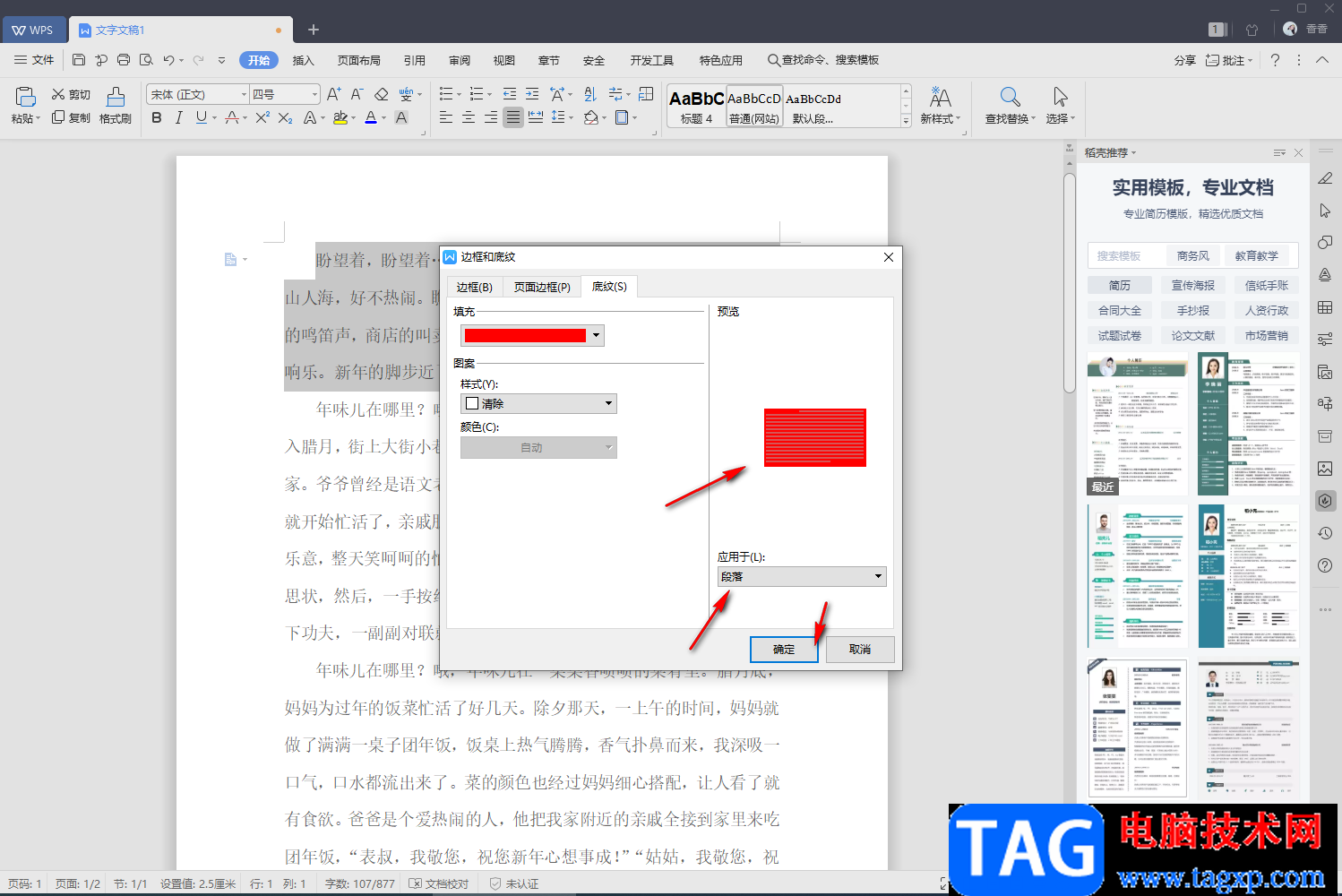Select the 标题 4 heading style
Screen dimensions: 1342x896
(x=697, y=106)
